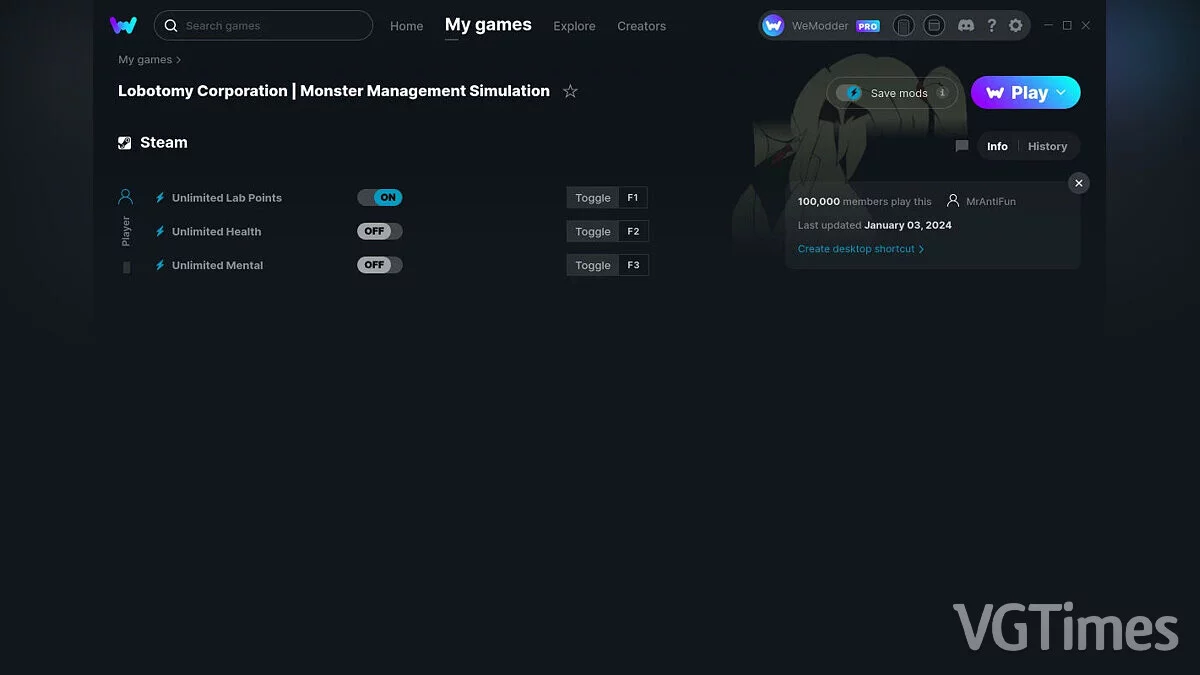Open the overlay window icon

pyautogui.click(x=934, y=26)
